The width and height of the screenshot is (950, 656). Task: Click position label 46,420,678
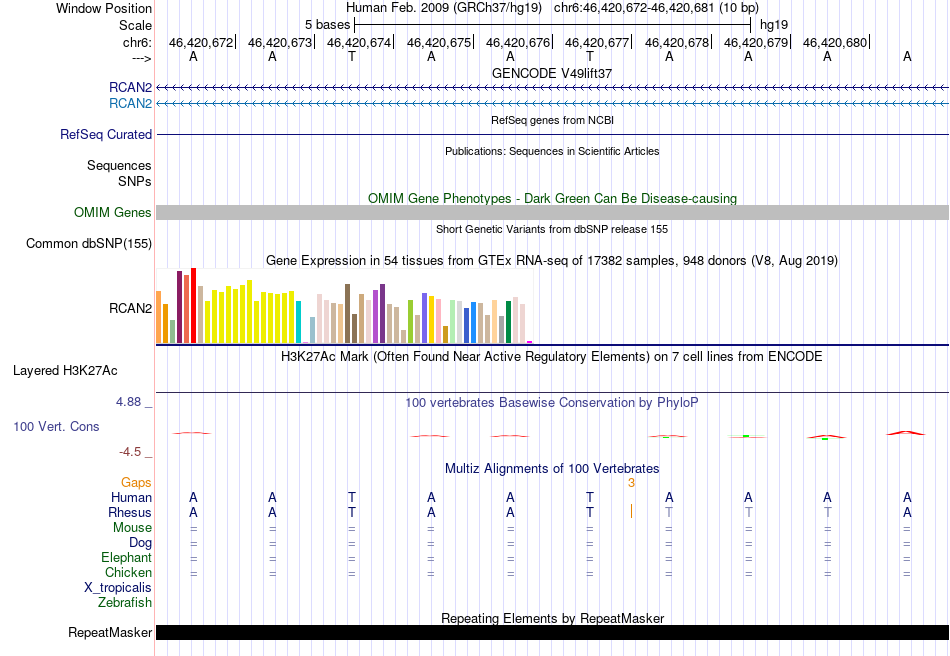pyautogui.click(x=676, y=42)
